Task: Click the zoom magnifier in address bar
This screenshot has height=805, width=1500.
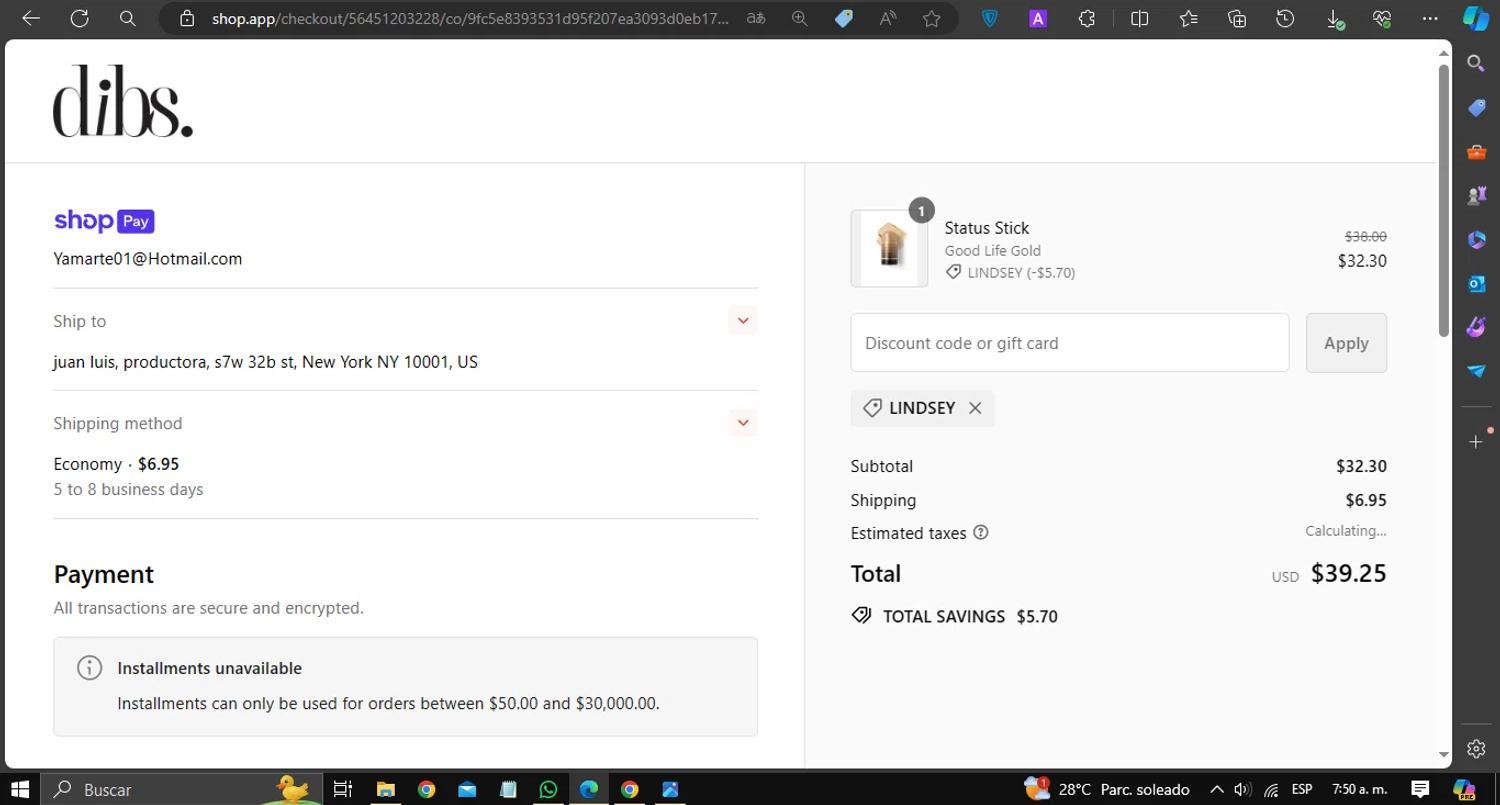Action: 799,18
